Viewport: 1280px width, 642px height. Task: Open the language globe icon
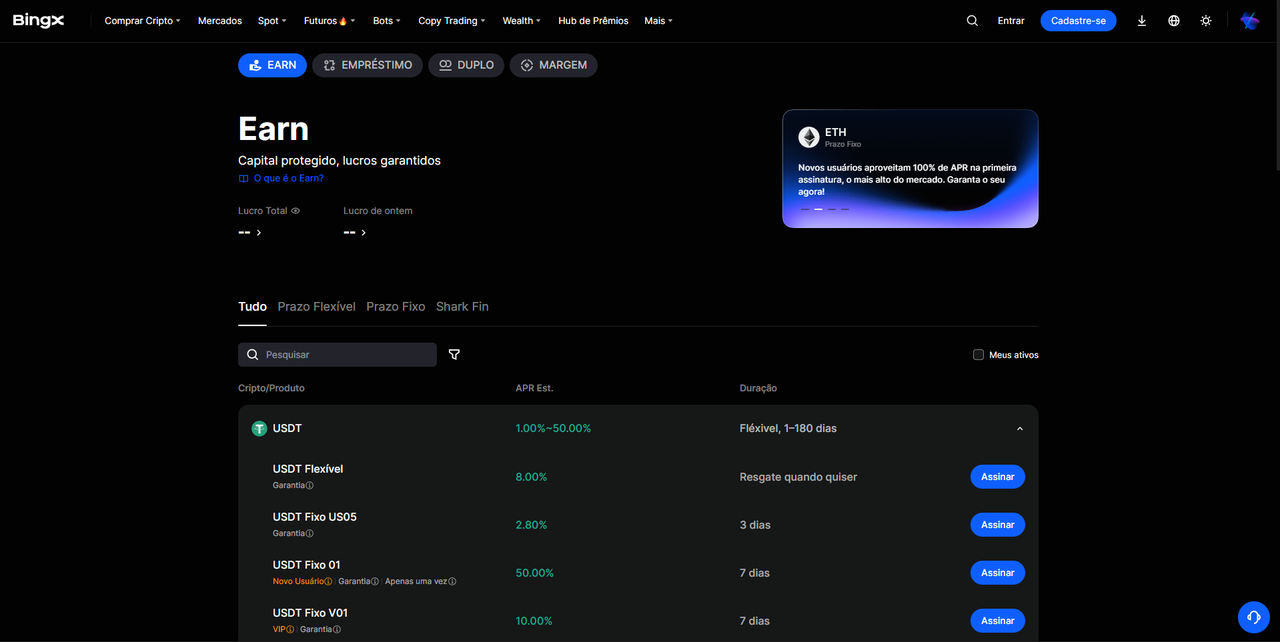[1174, 20]
